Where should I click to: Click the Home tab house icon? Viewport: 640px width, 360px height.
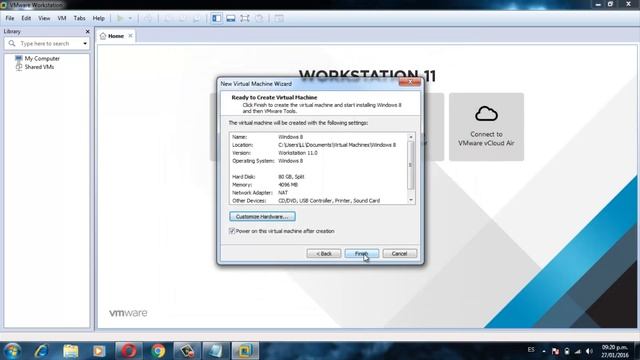point(103,36)
